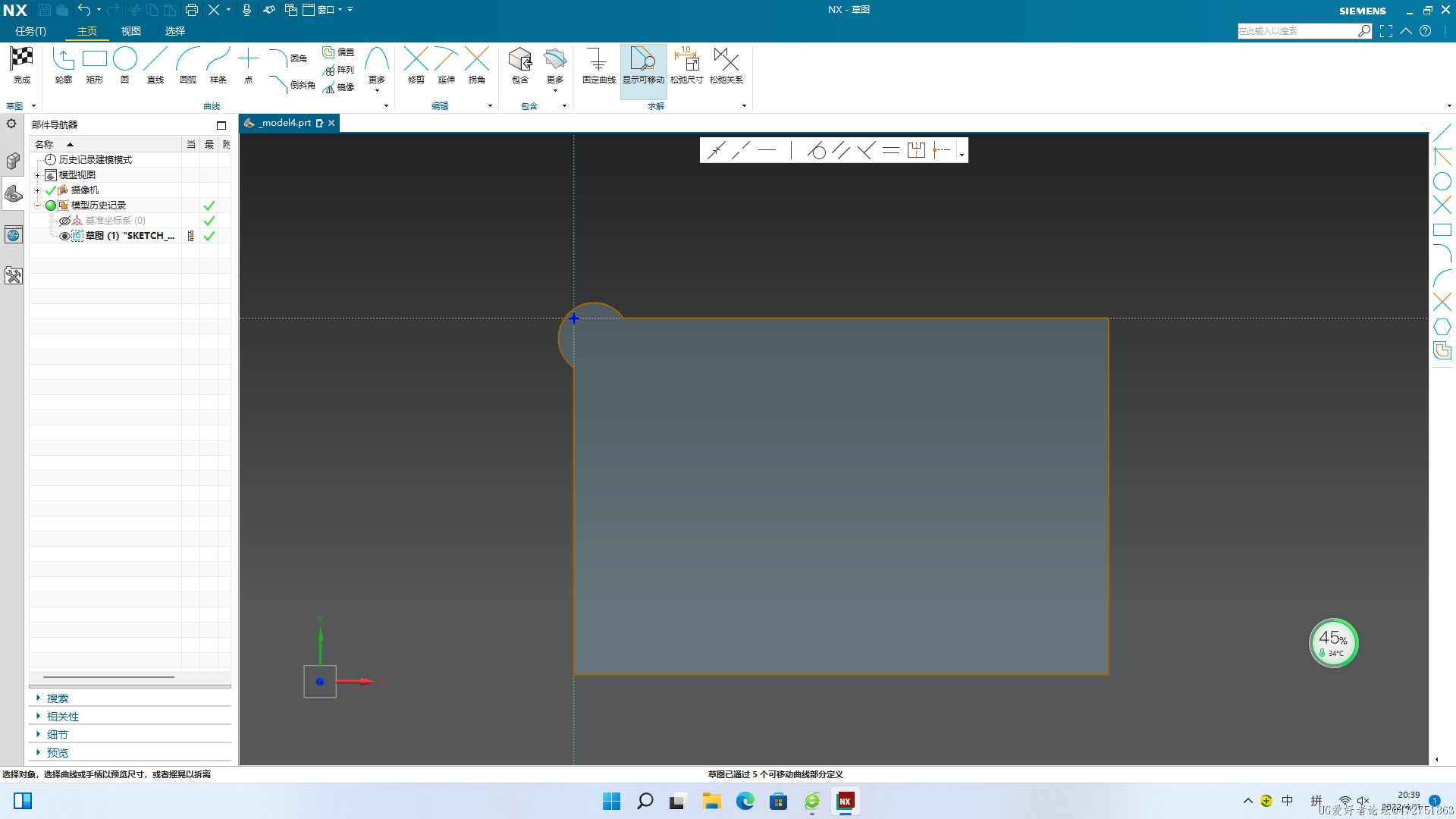Toggle the equal constraint on floating toolbar
1456x819 pixels.
click(x=891, y=150)
